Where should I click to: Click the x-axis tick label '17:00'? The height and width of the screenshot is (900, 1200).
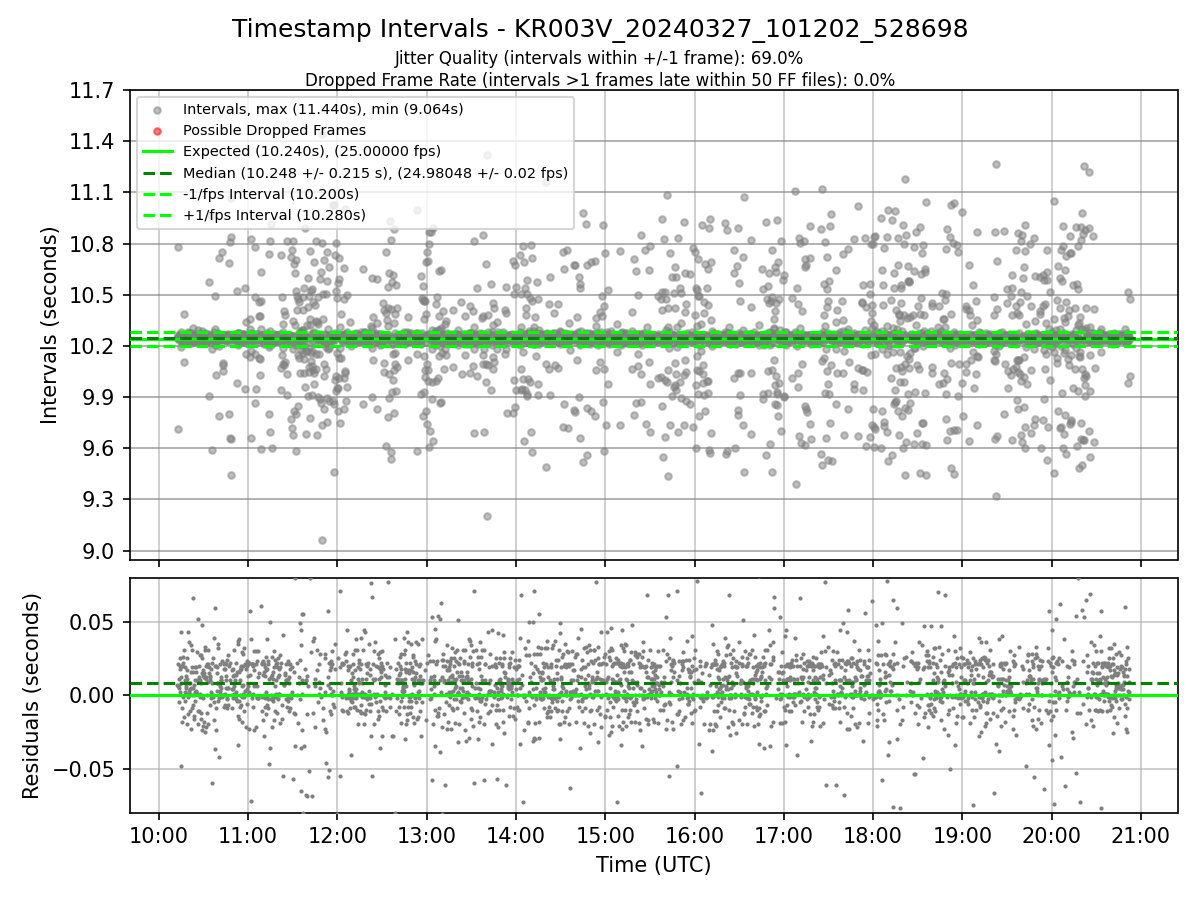784,834
